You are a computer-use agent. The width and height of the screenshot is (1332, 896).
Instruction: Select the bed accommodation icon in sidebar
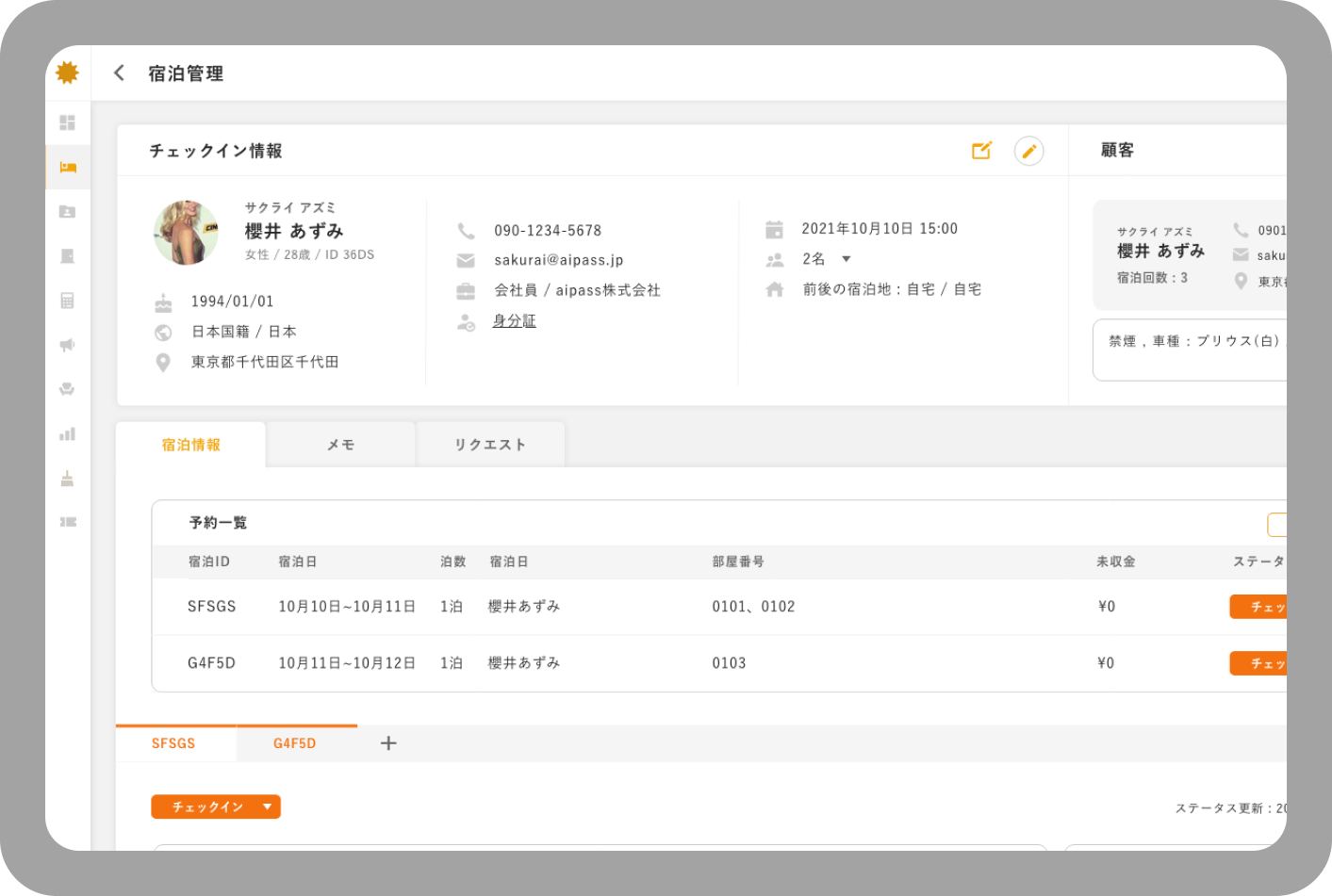pos(67,167)
